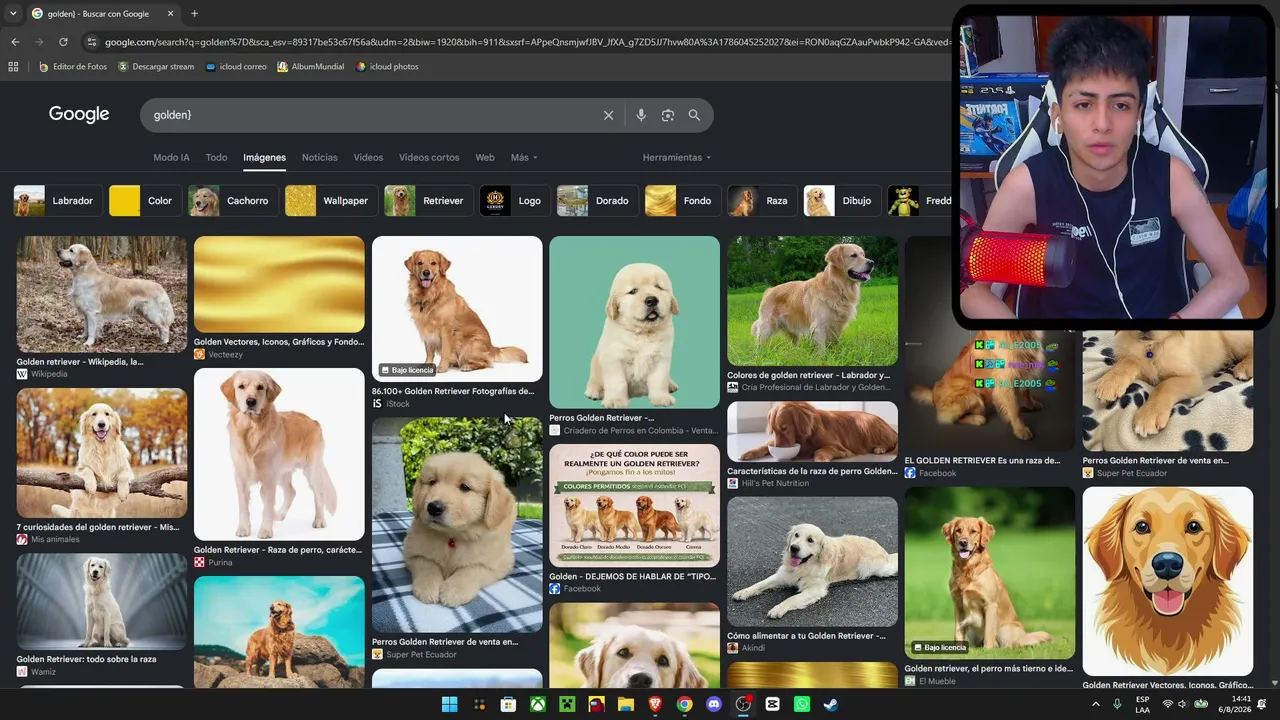
Task: Show hidden system tray icons
Action: point(1096,704)
